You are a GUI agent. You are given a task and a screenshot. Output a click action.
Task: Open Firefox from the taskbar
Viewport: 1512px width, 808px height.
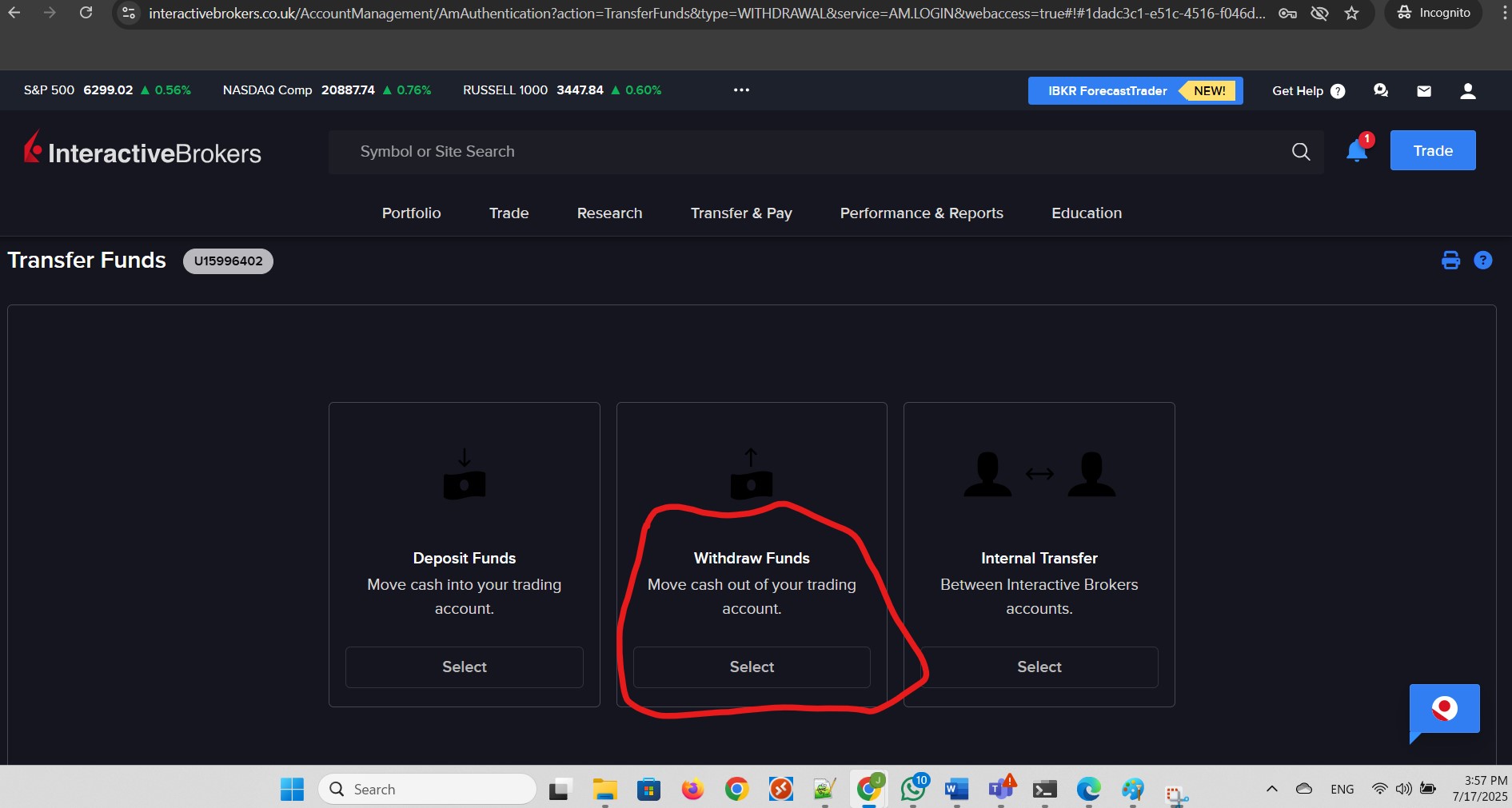(x=692, y=790)
